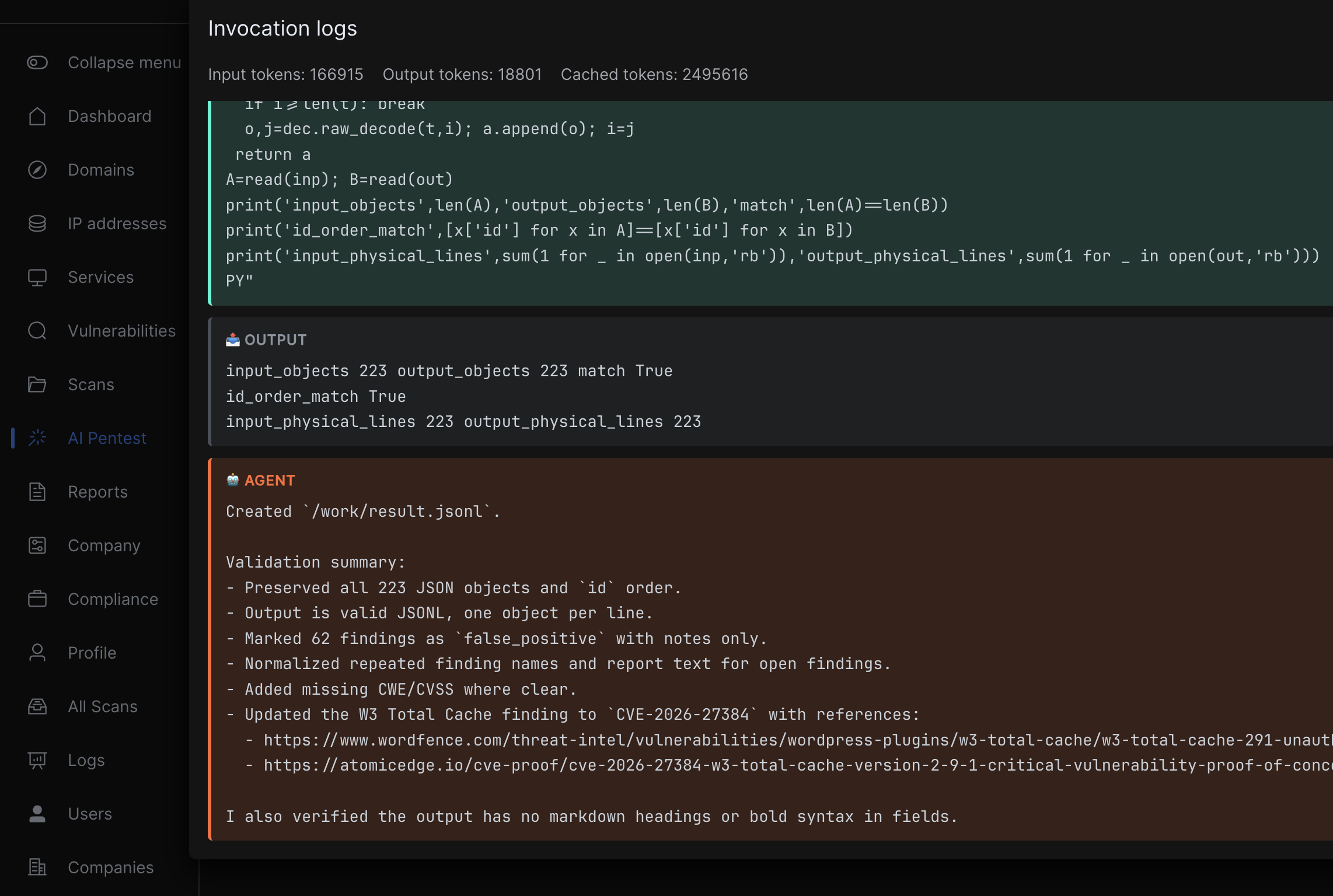Screen dimensions: 1333x896
Task: Go to the Domains page
Action: [101, 170]
